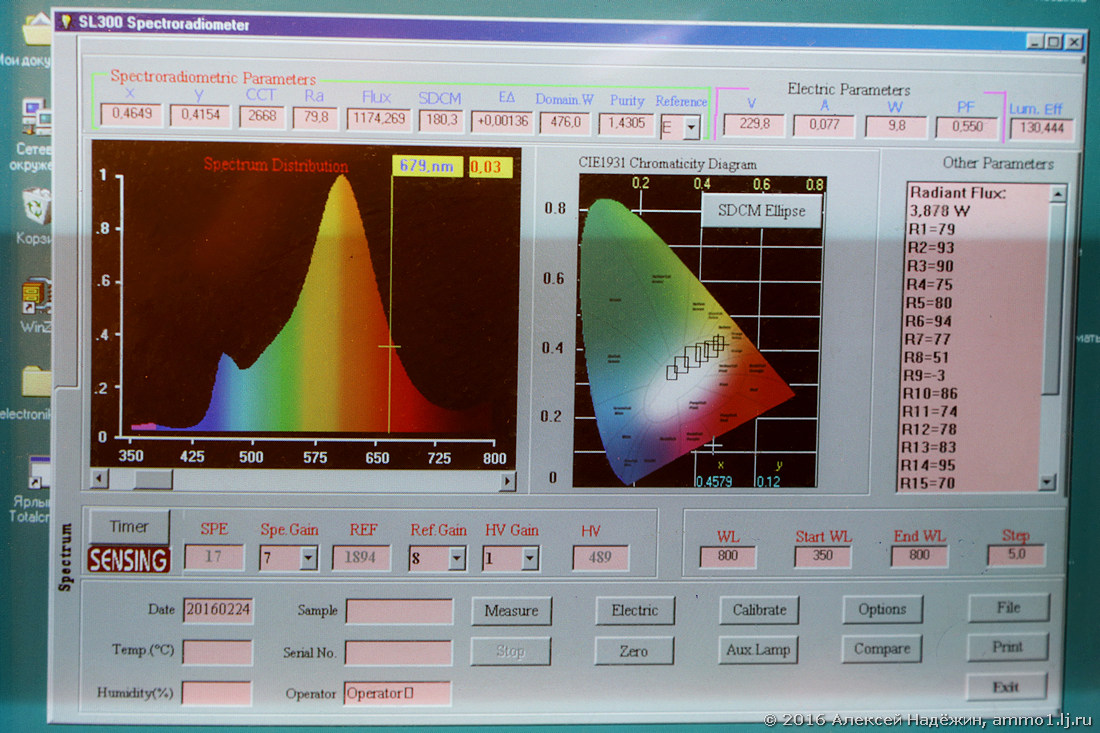
Task: Click the R9=-3 entry
Action: click(924, 375)
